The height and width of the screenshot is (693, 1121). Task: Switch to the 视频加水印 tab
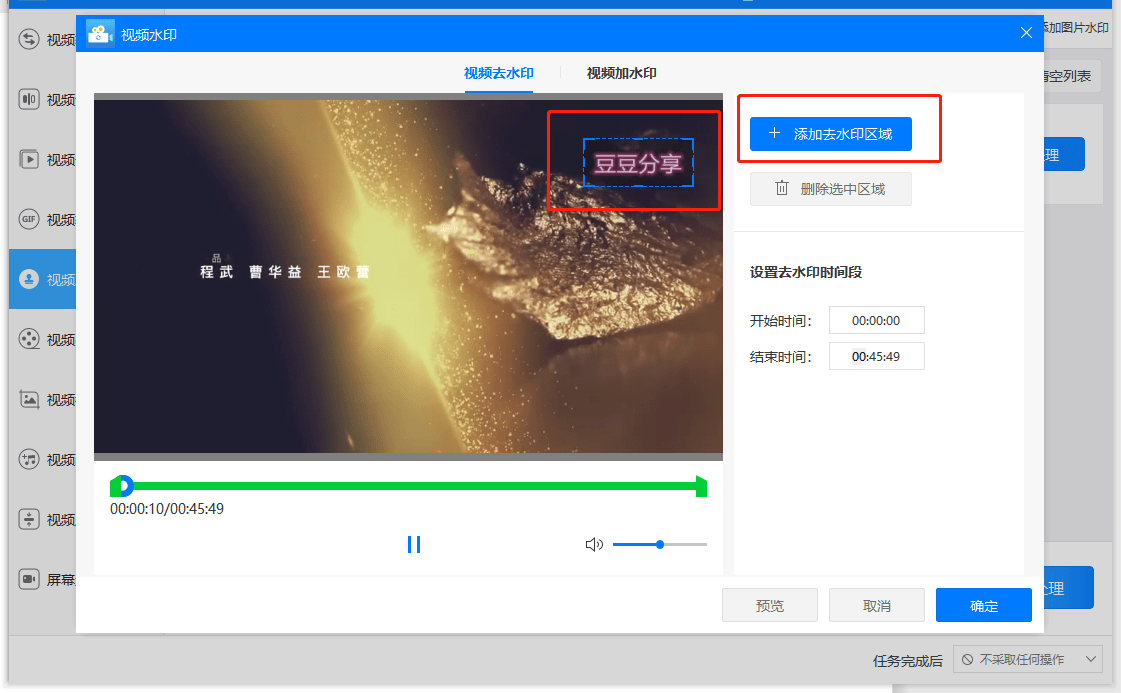621,73
